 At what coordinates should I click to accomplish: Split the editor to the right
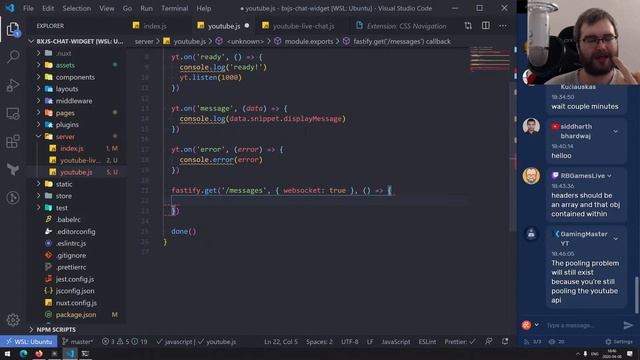pos(486,26)
